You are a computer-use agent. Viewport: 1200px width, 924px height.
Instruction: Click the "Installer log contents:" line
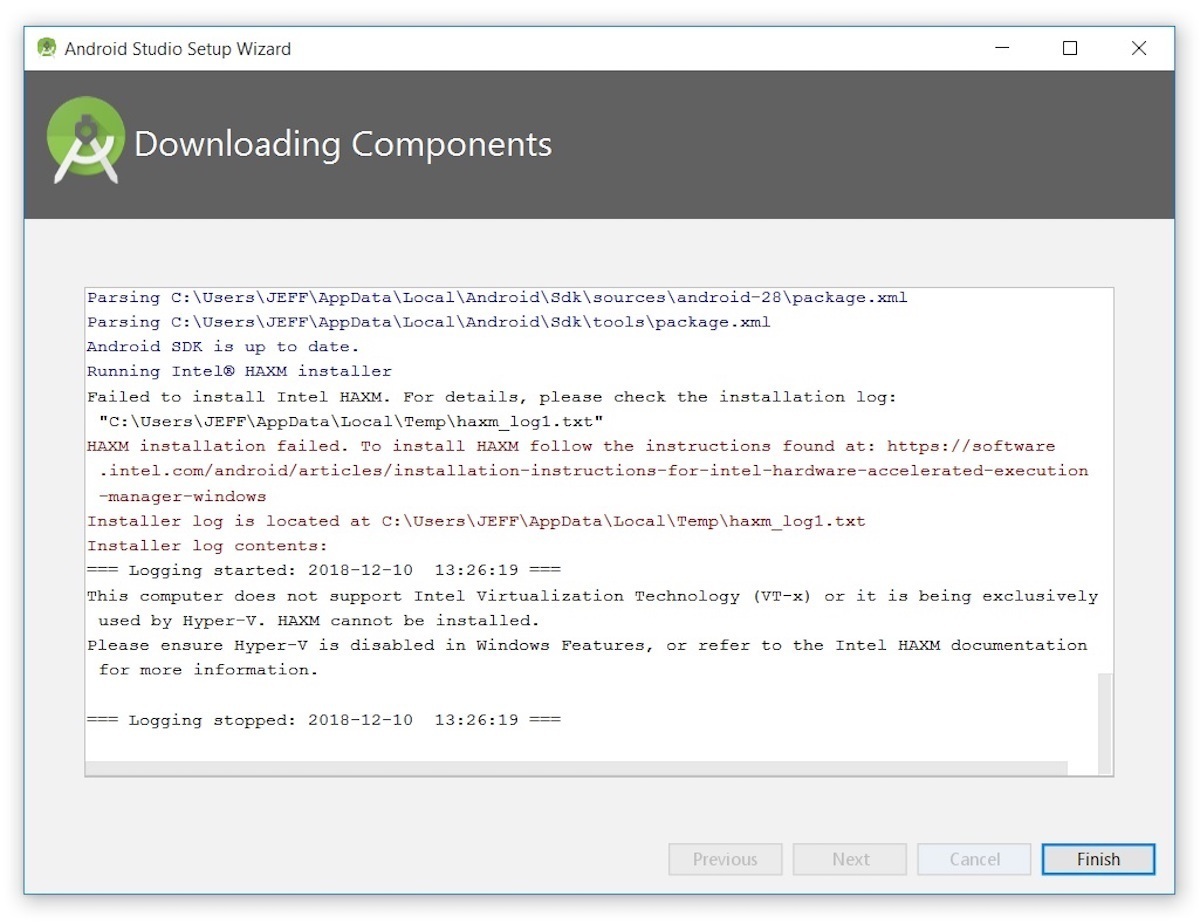tap(207, 546)
